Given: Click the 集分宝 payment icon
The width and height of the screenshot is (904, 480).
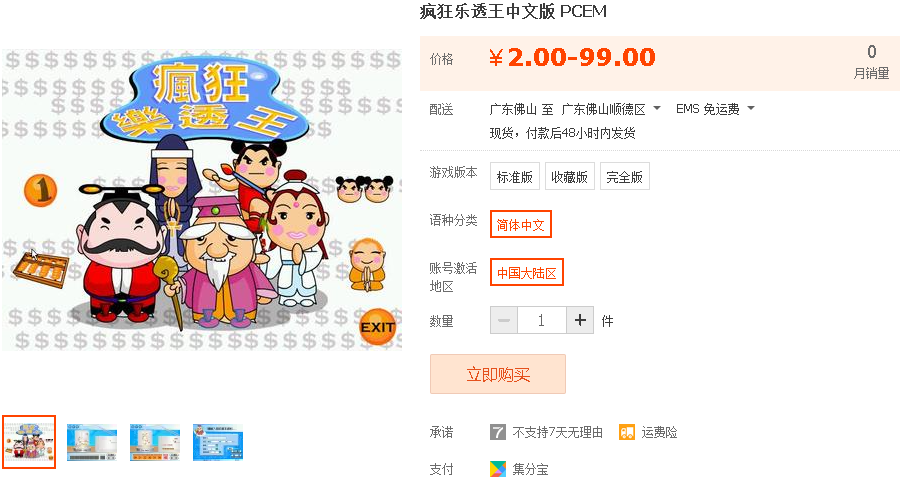Looking at the screenshot, I should tap(498, 469).
